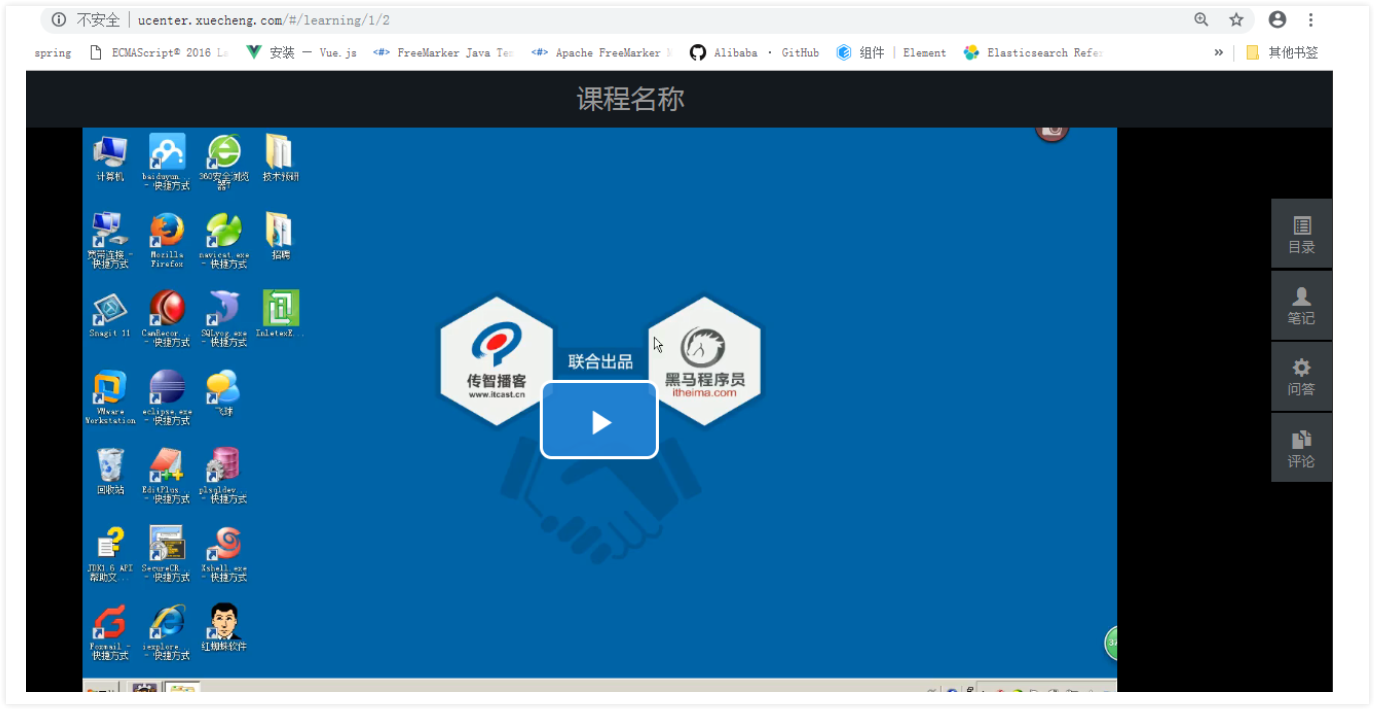The width and height of the screenshot is (1375, 710).
Task: Click the SQLyog.exe shortcut in video
Action: 223,318
